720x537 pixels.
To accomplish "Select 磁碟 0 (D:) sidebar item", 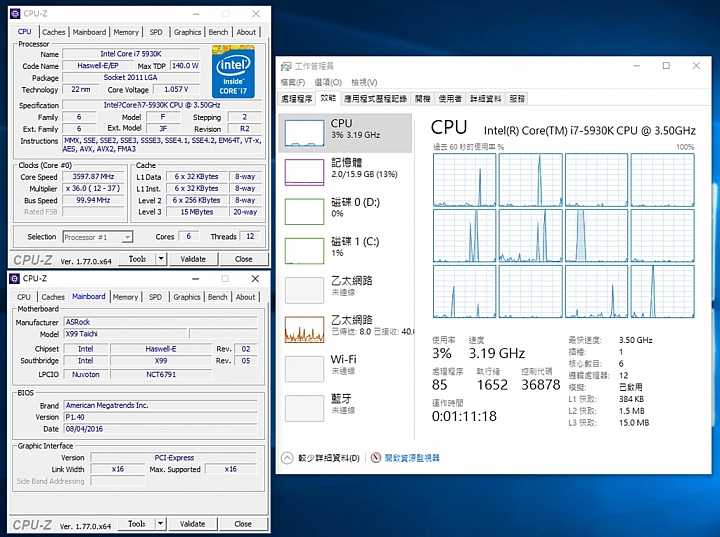I will [345, 211].
